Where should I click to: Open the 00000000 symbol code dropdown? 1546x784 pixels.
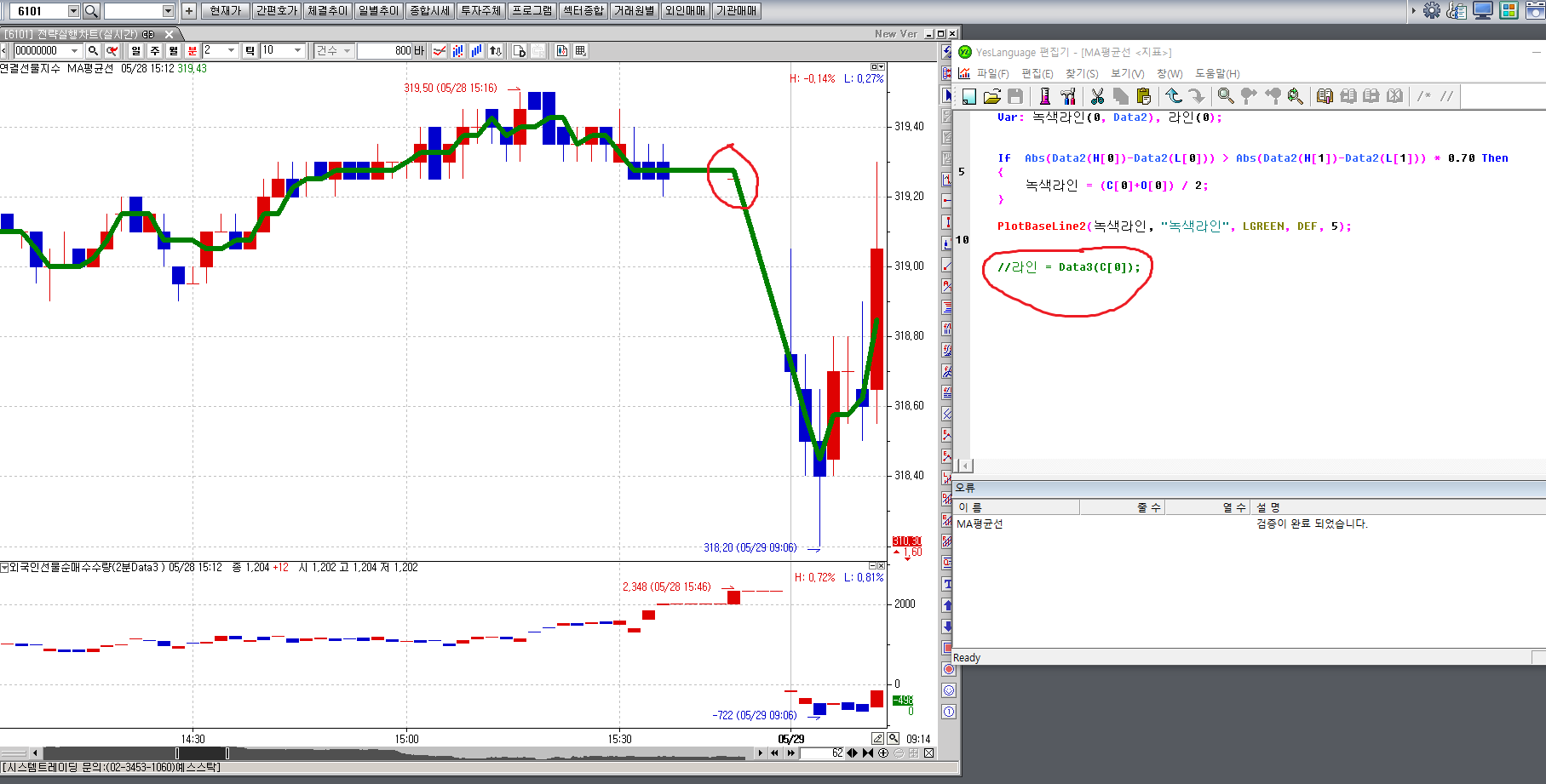(x=75, y=51)
